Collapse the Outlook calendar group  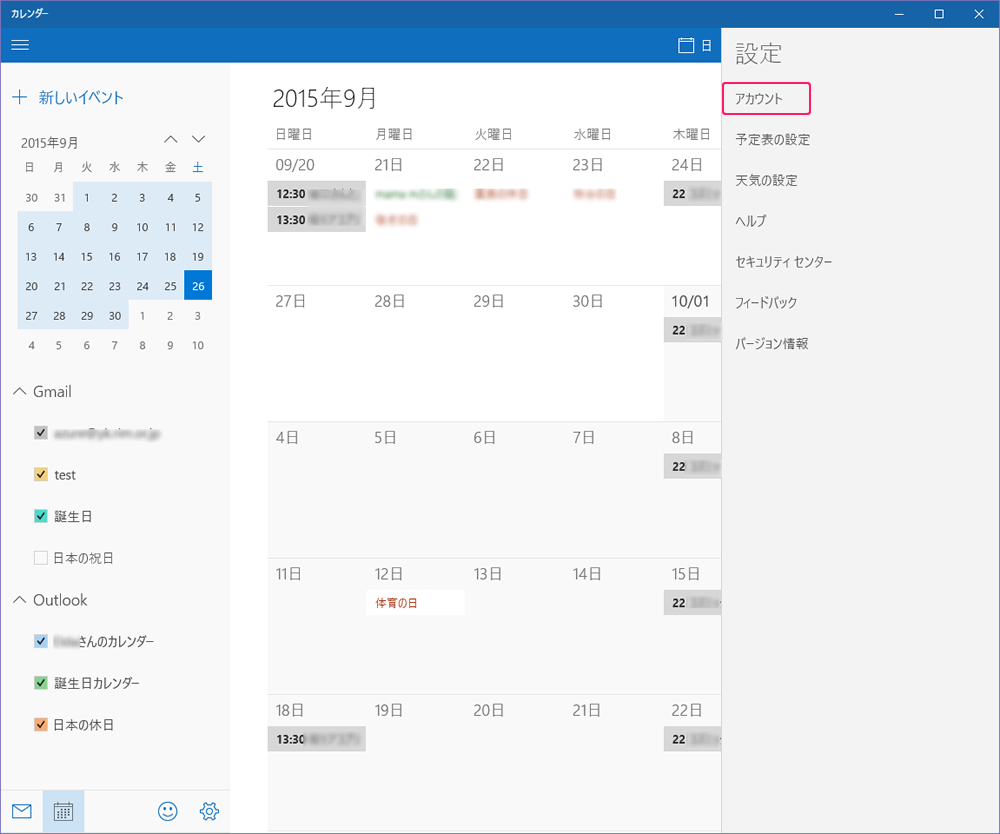[20, 600]
